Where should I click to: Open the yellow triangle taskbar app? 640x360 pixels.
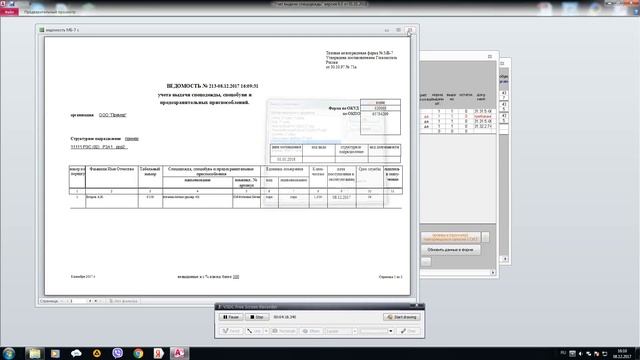point(97,353)
